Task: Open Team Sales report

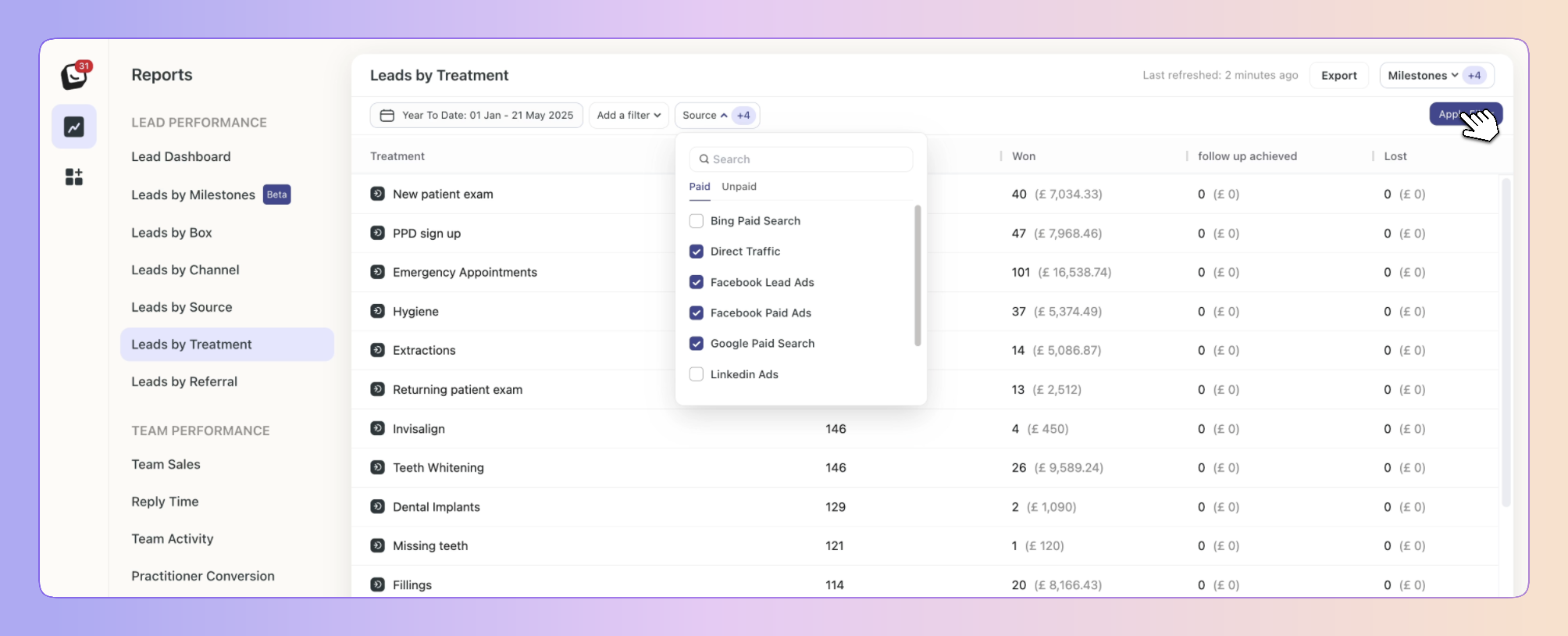Action: (166, 465)
